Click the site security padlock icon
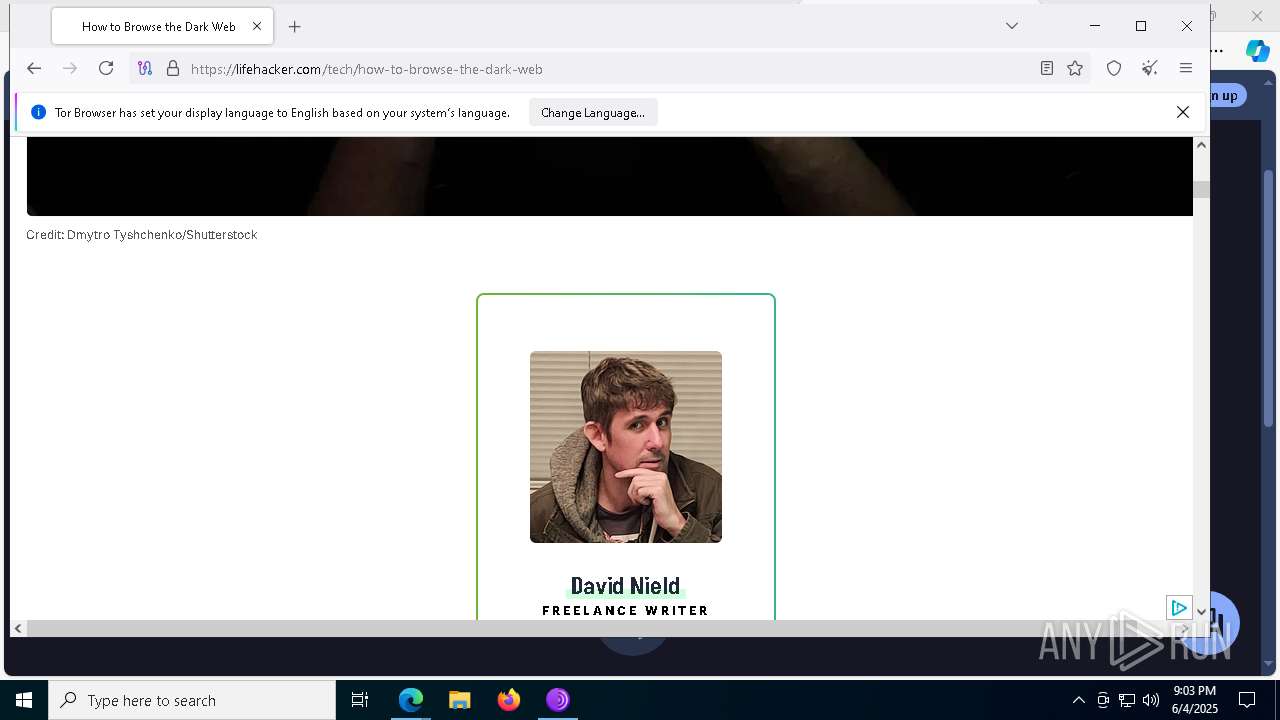Image resolution: width=1280 pixels, height=720 pixels. click(173, 68)
